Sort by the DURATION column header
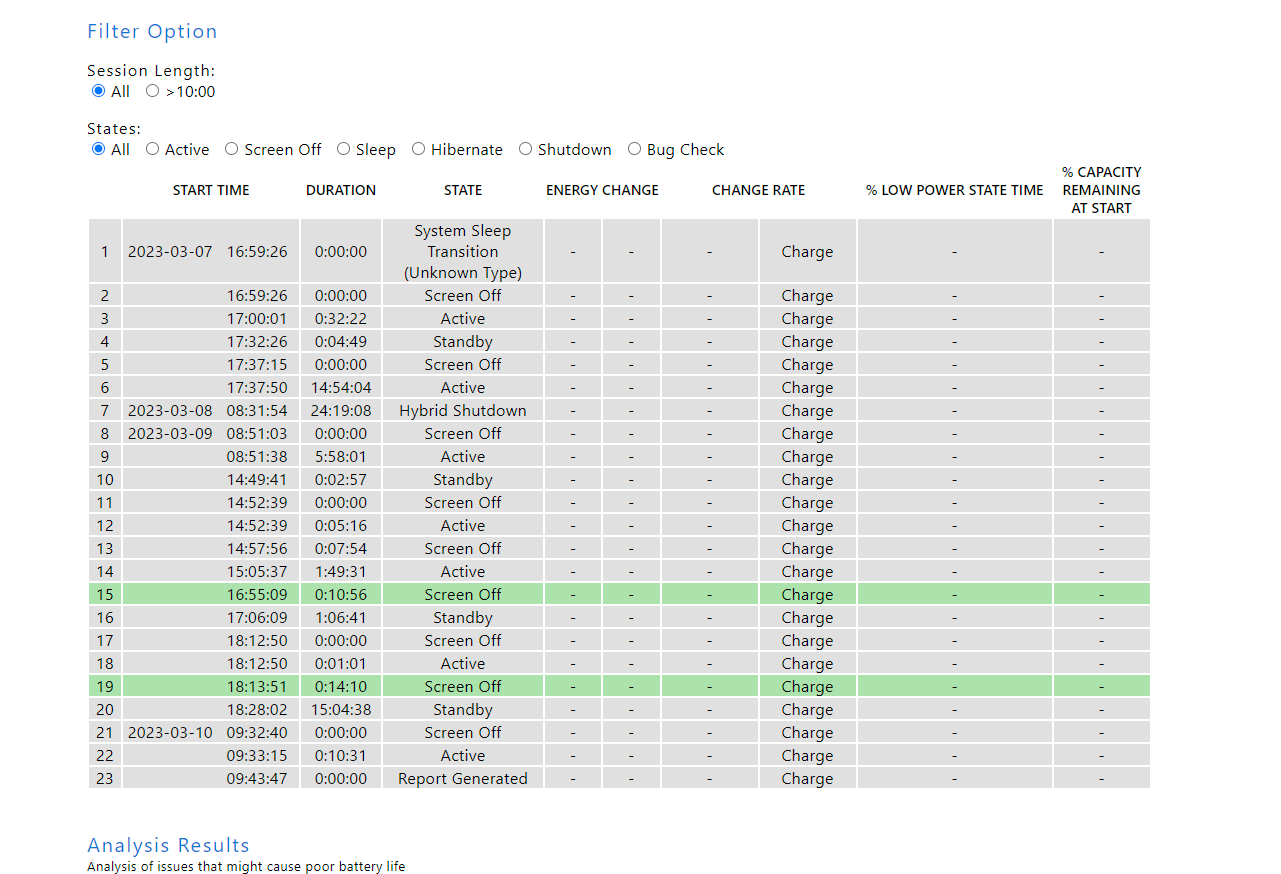 click(x=340, y=190)
